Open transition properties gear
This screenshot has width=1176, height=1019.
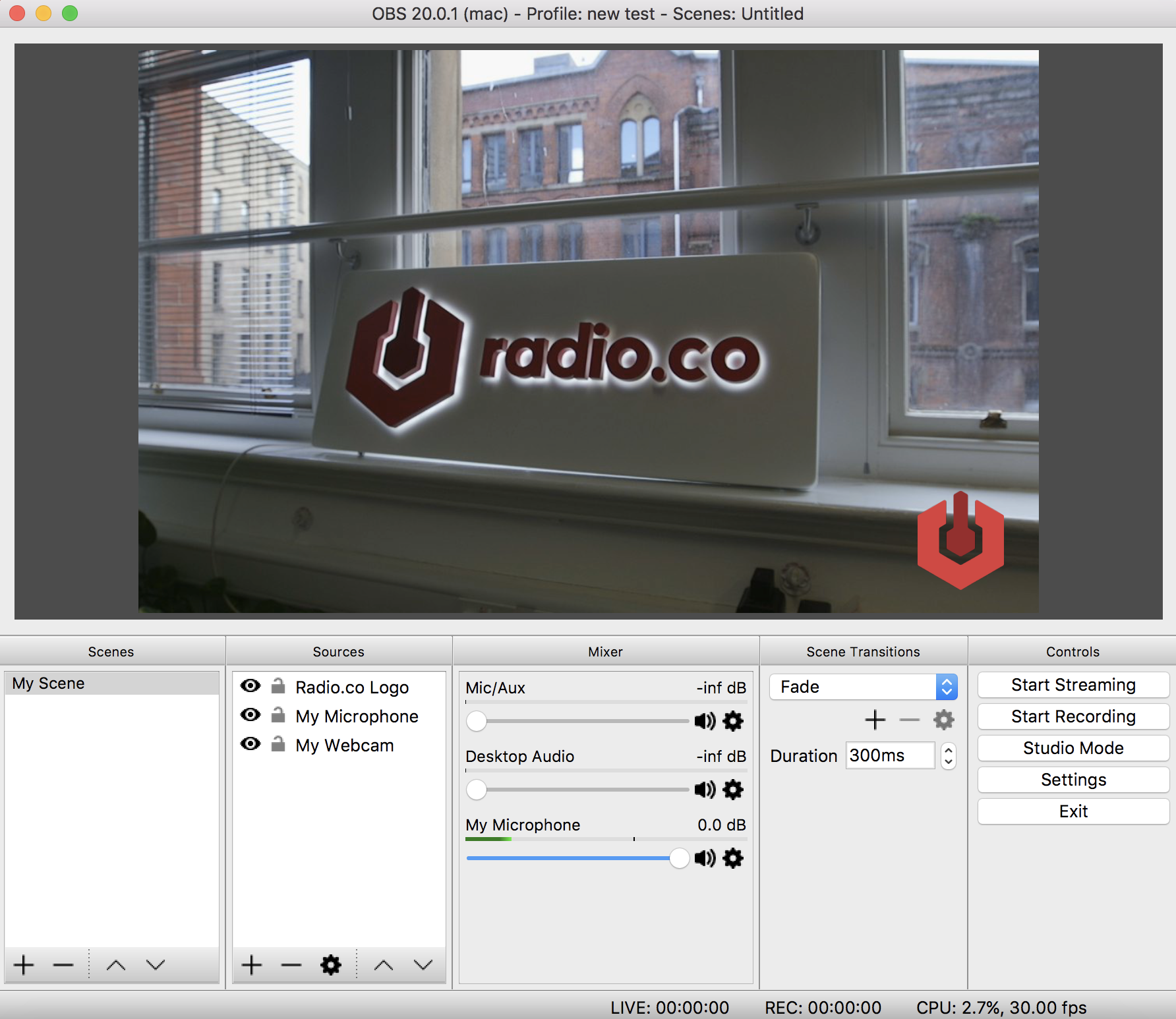(944, 720)
